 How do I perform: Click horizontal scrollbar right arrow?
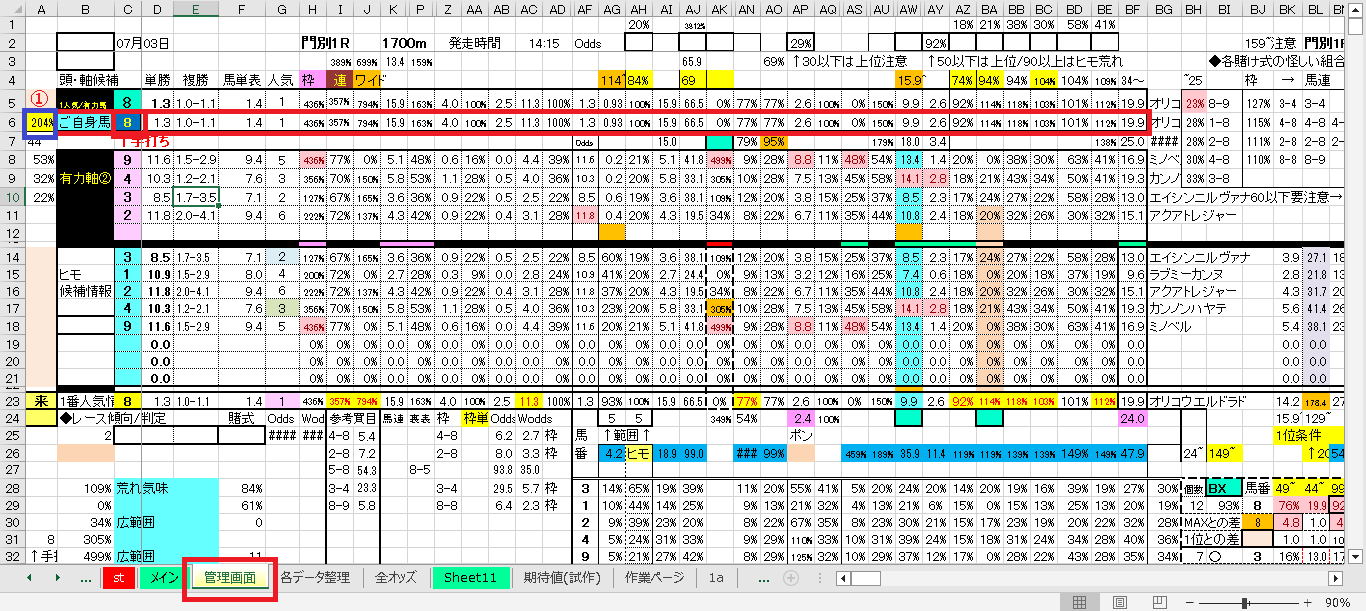pos(1335,578)
